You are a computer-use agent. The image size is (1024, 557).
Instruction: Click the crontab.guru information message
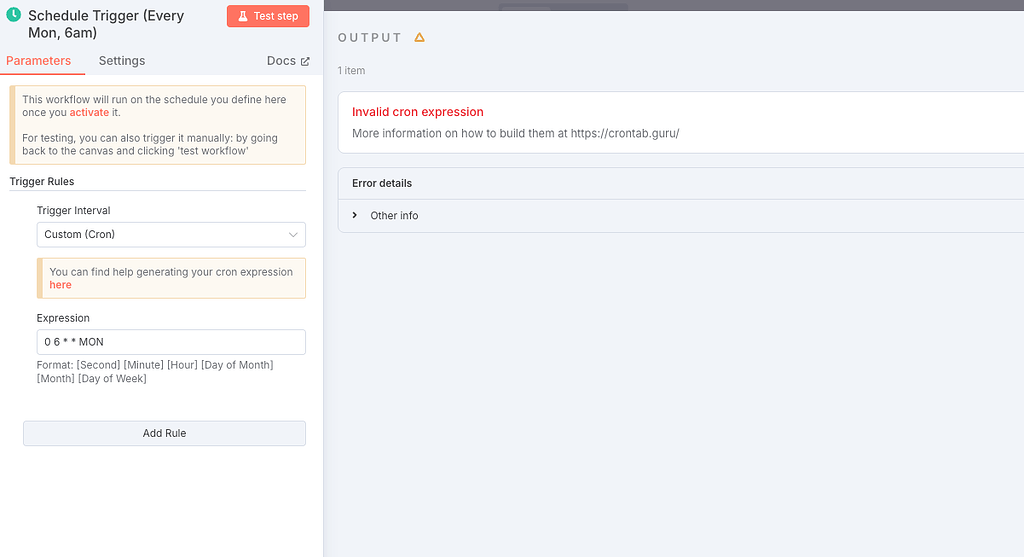(x=515, y=133)
